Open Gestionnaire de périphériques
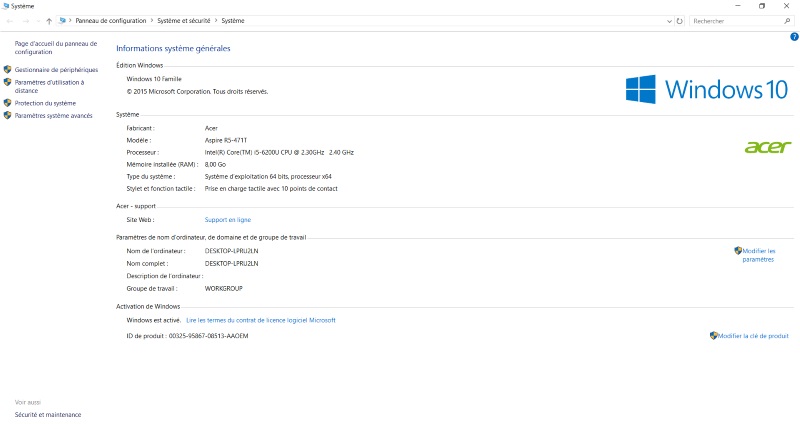800x429 pixels. click(x=56, y=70)
